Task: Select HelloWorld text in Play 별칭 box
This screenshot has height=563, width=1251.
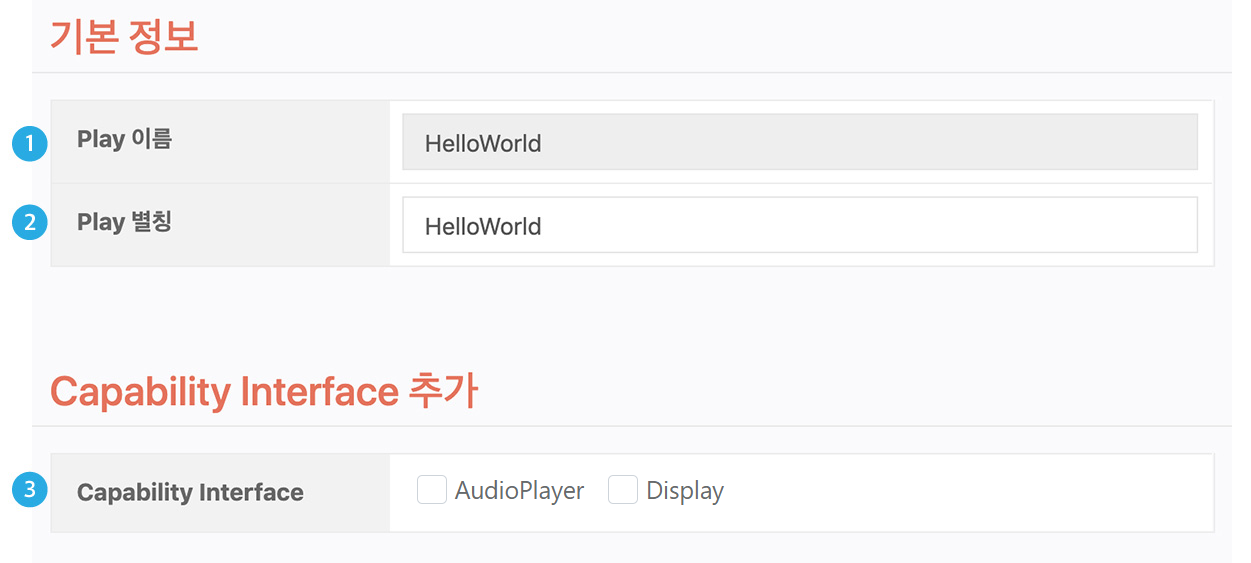Action: [x=483, y=226]
